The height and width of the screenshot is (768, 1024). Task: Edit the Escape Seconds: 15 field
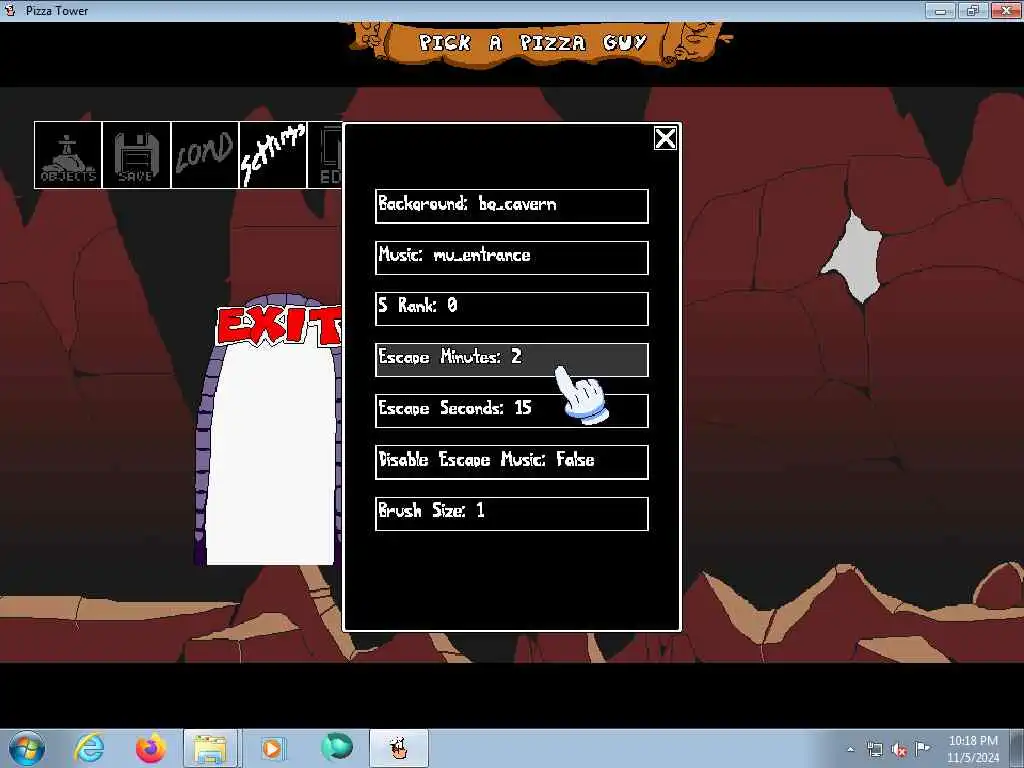(x=511, y=411)
